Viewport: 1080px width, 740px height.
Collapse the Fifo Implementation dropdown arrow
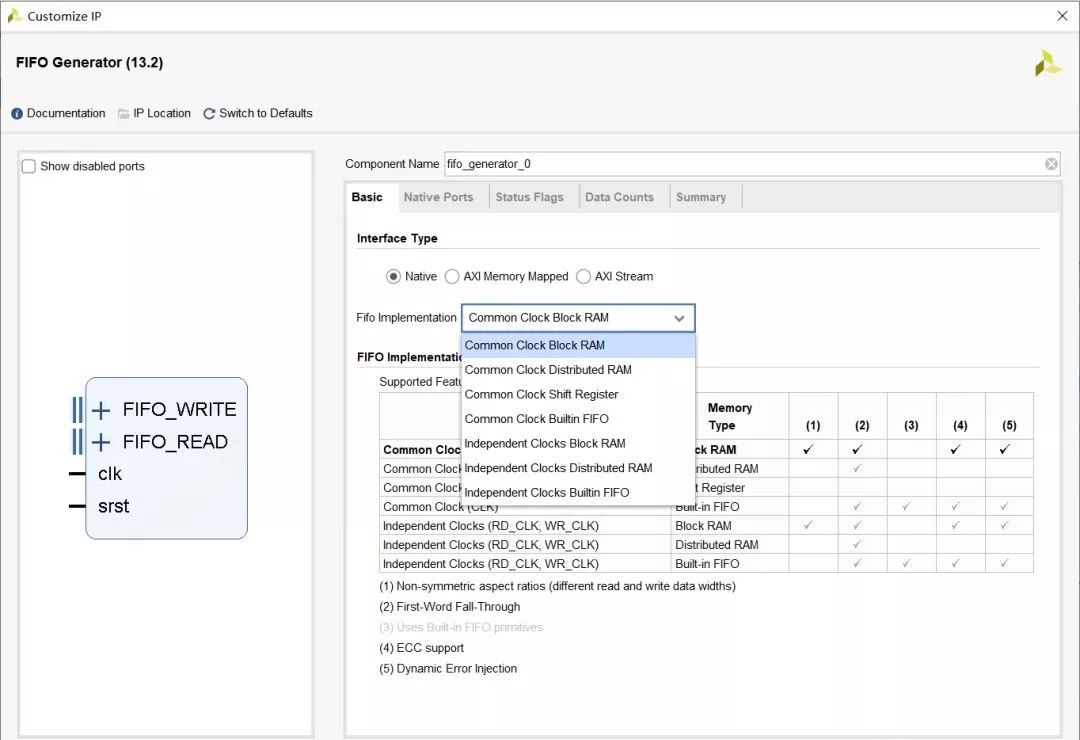point(679,318)
